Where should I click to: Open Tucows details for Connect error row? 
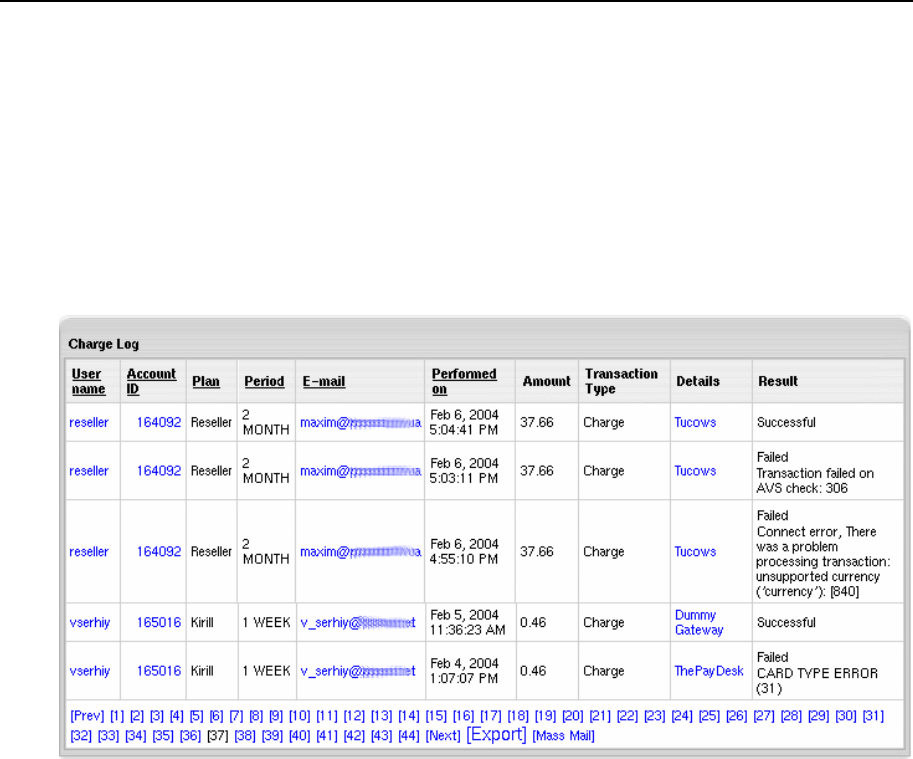click(x=695, y=552)
